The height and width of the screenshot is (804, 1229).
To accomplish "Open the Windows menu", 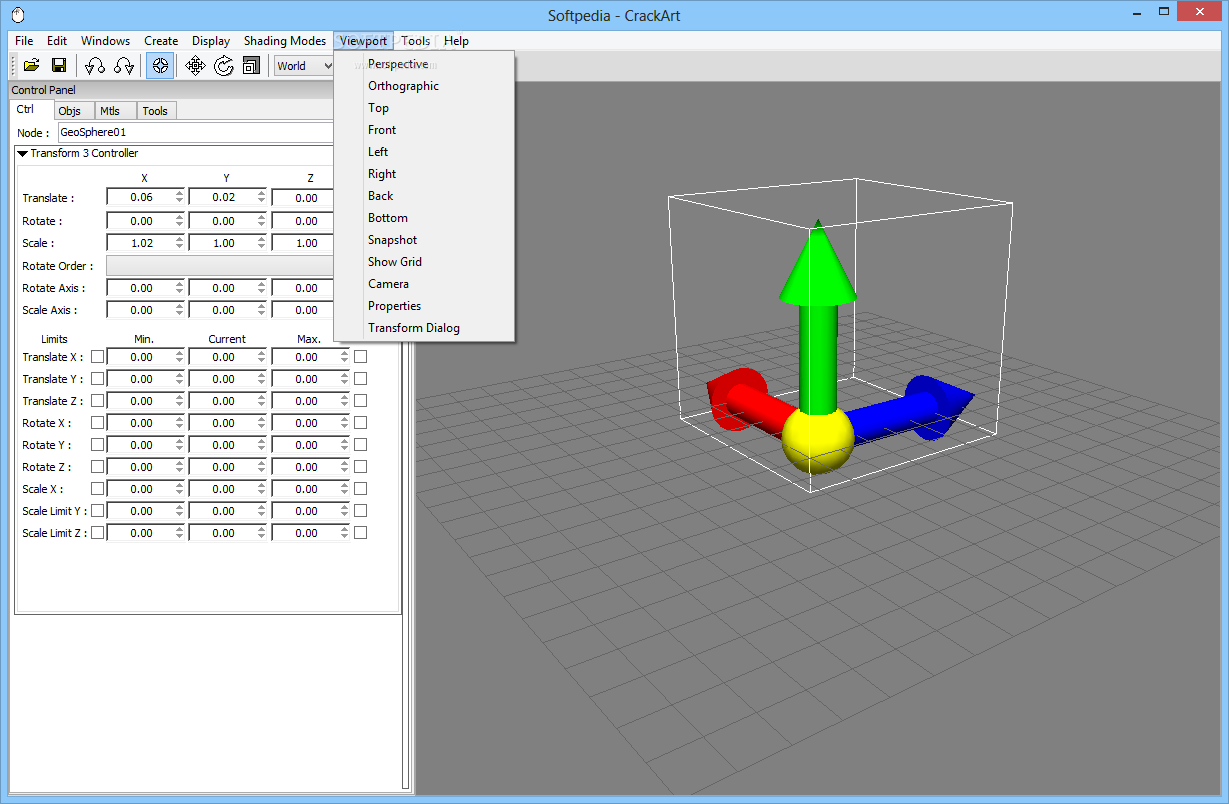I will [x=105, y=41].
